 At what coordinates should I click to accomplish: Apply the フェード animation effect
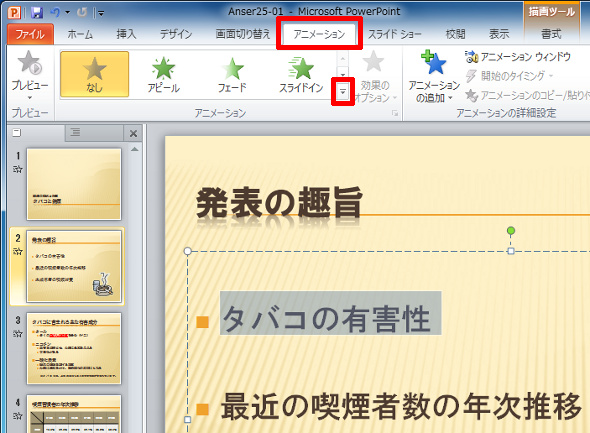[232, 74]
